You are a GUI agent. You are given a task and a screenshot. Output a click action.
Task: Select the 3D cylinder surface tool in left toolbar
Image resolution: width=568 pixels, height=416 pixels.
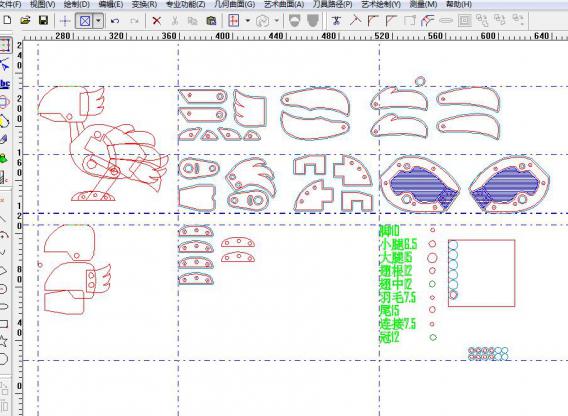(x=4, y=102)
